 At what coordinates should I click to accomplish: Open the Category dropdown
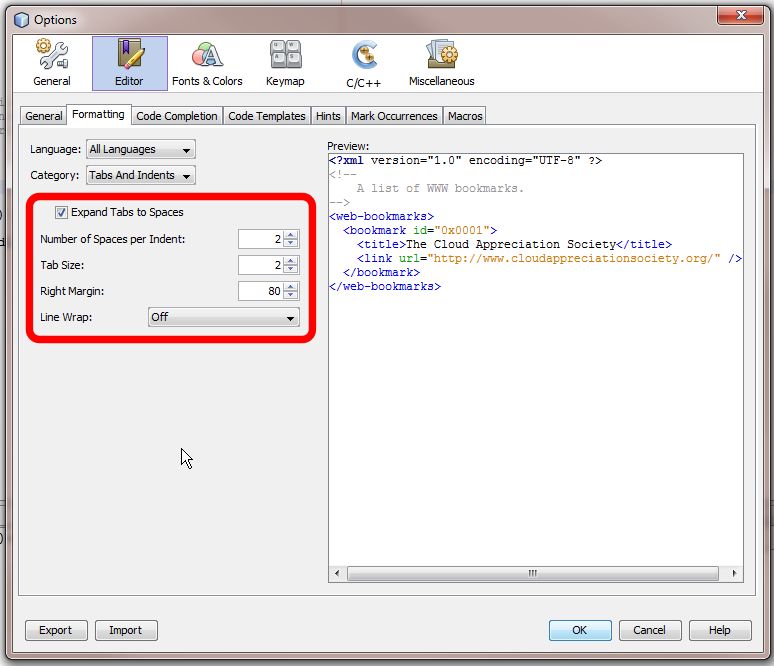pyautogui.click(x=141, y=175)
